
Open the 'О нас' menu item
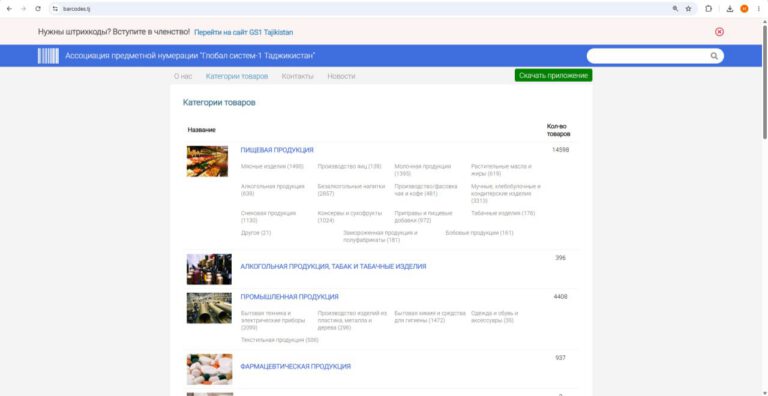(x=183, y=76)
